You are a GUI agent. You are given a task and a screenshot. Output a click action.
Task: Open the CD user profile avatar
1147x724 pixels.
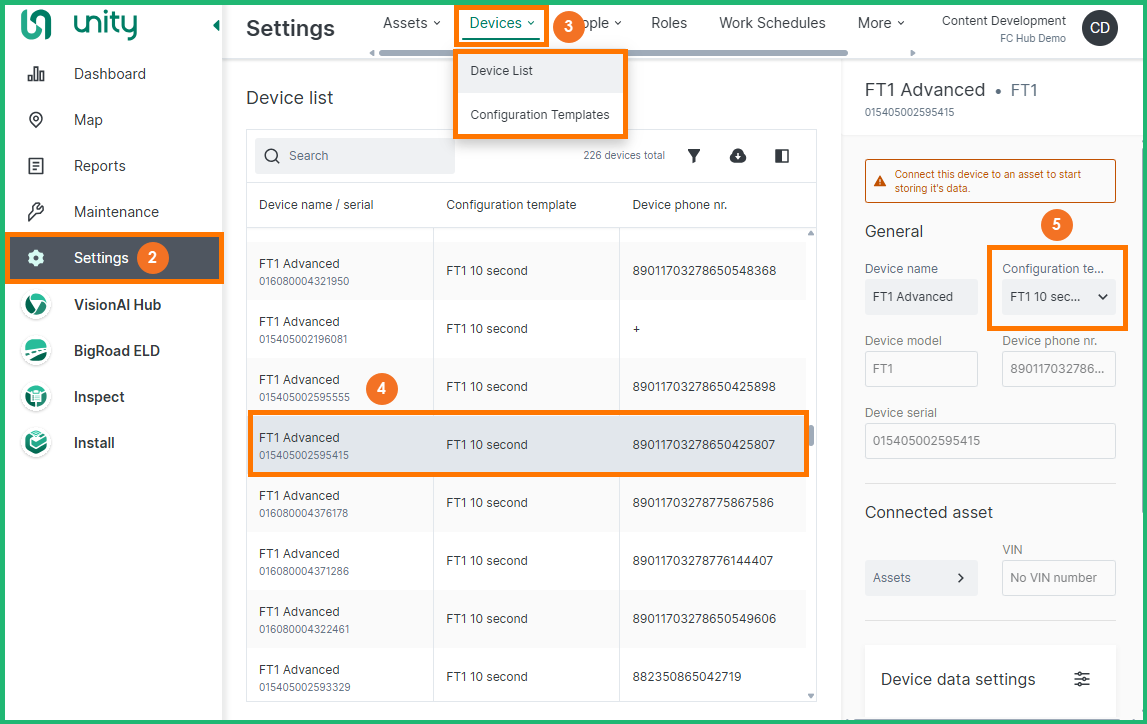[1099, 28]
